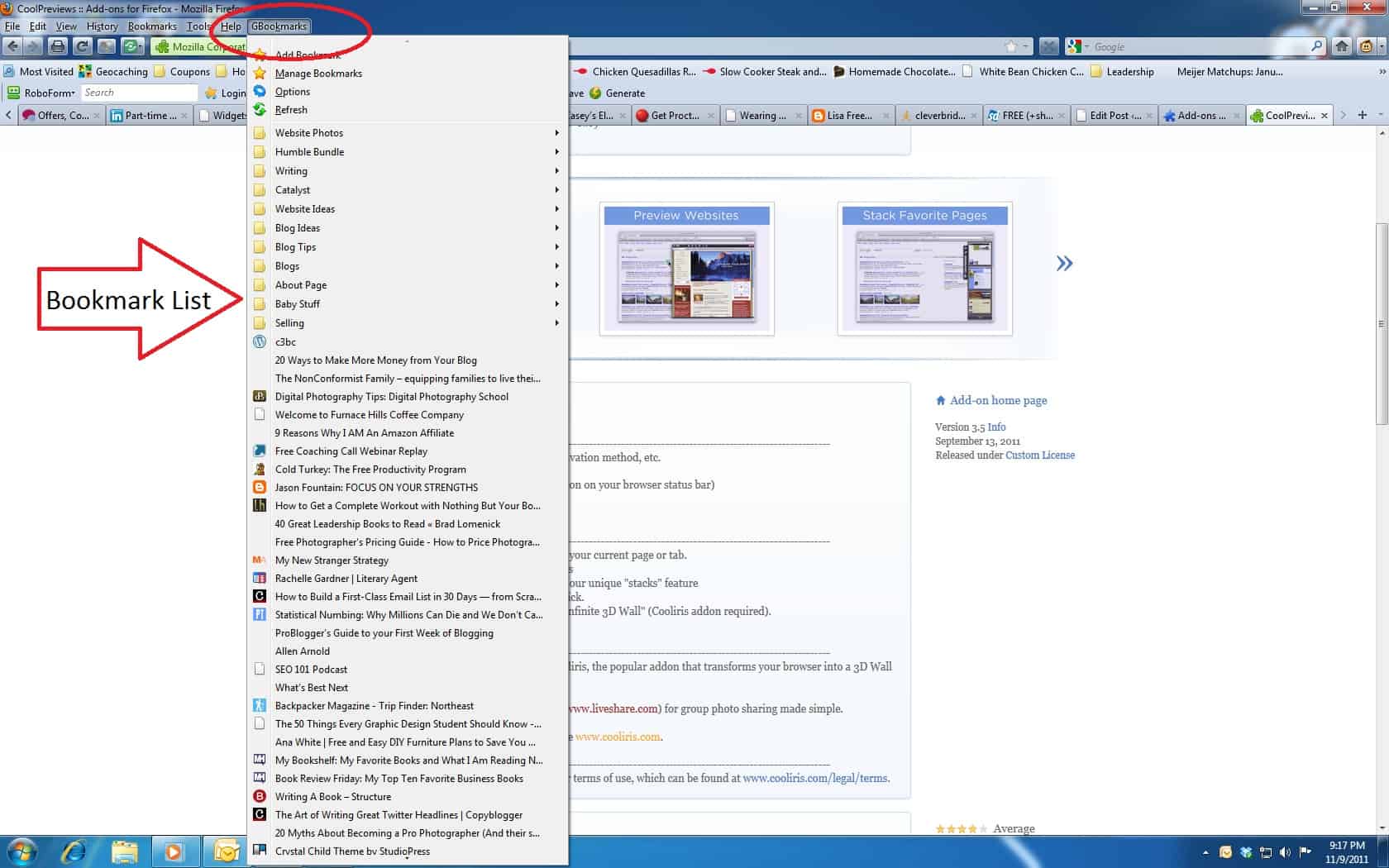Screen dimensions: 1389x868
Task: Click the monkey face toolbar icon
Action: pos(1367,46)
